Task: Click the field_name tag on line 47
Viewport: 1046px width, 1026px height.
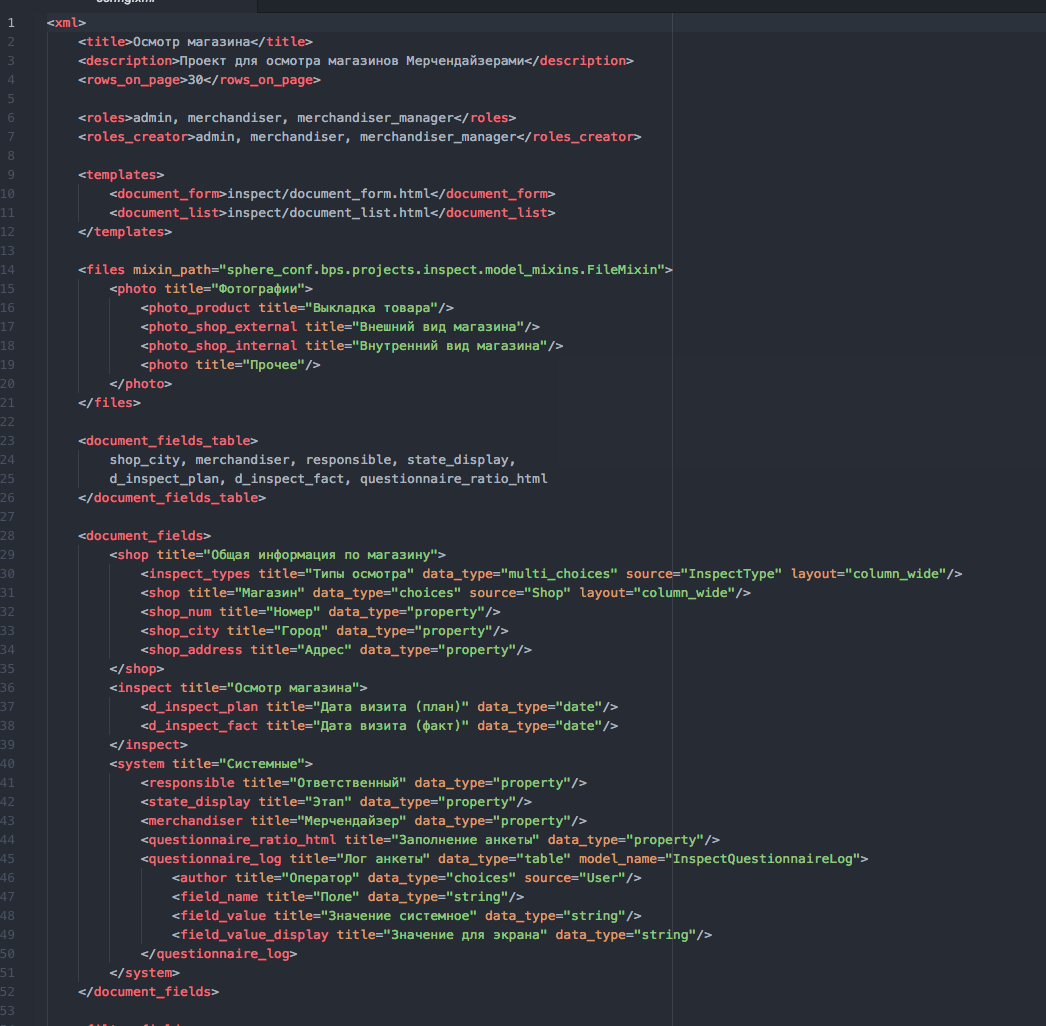Action: click(x=215, y=897)
